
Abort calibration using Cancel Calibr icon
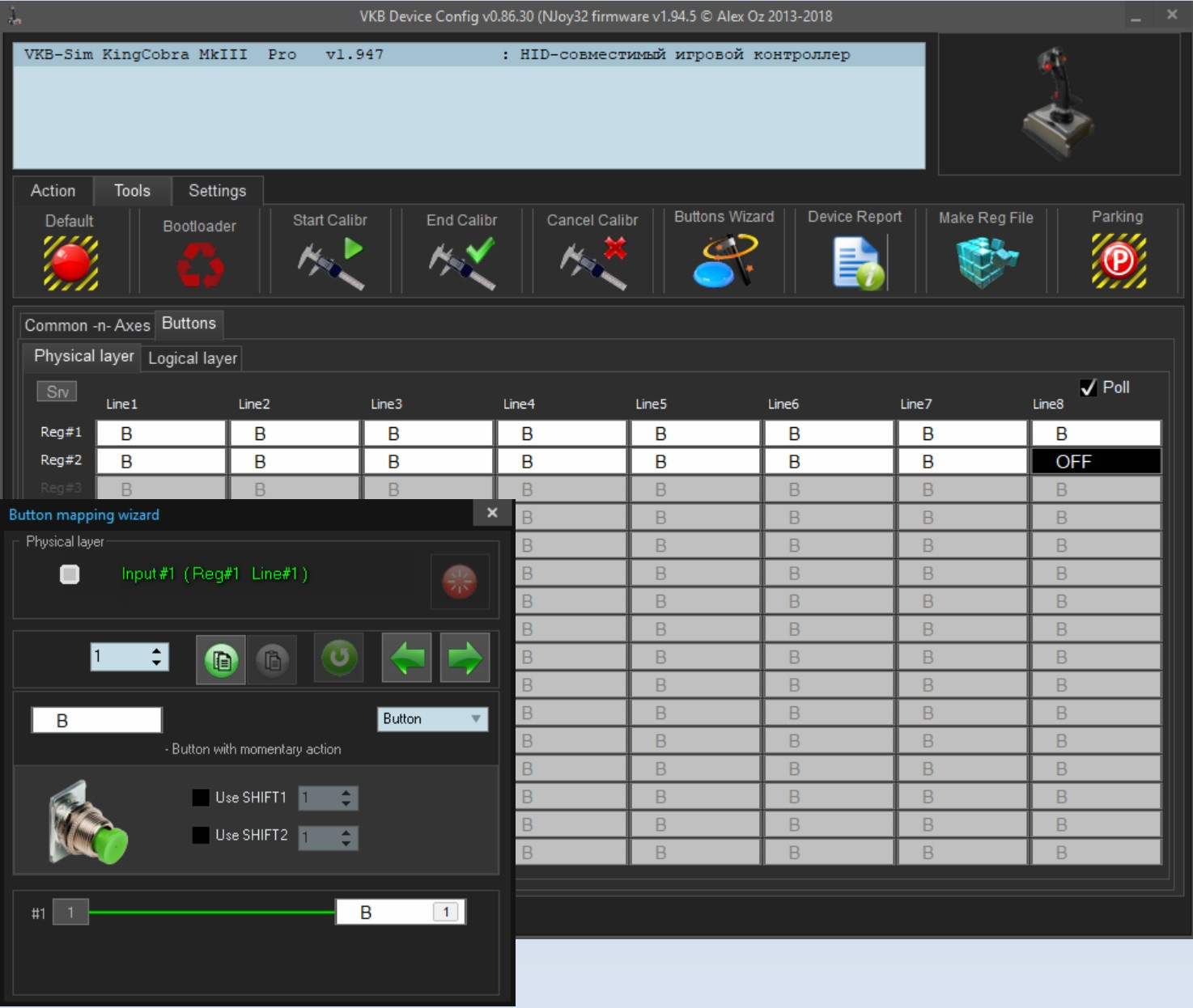[x=593, y=264]
